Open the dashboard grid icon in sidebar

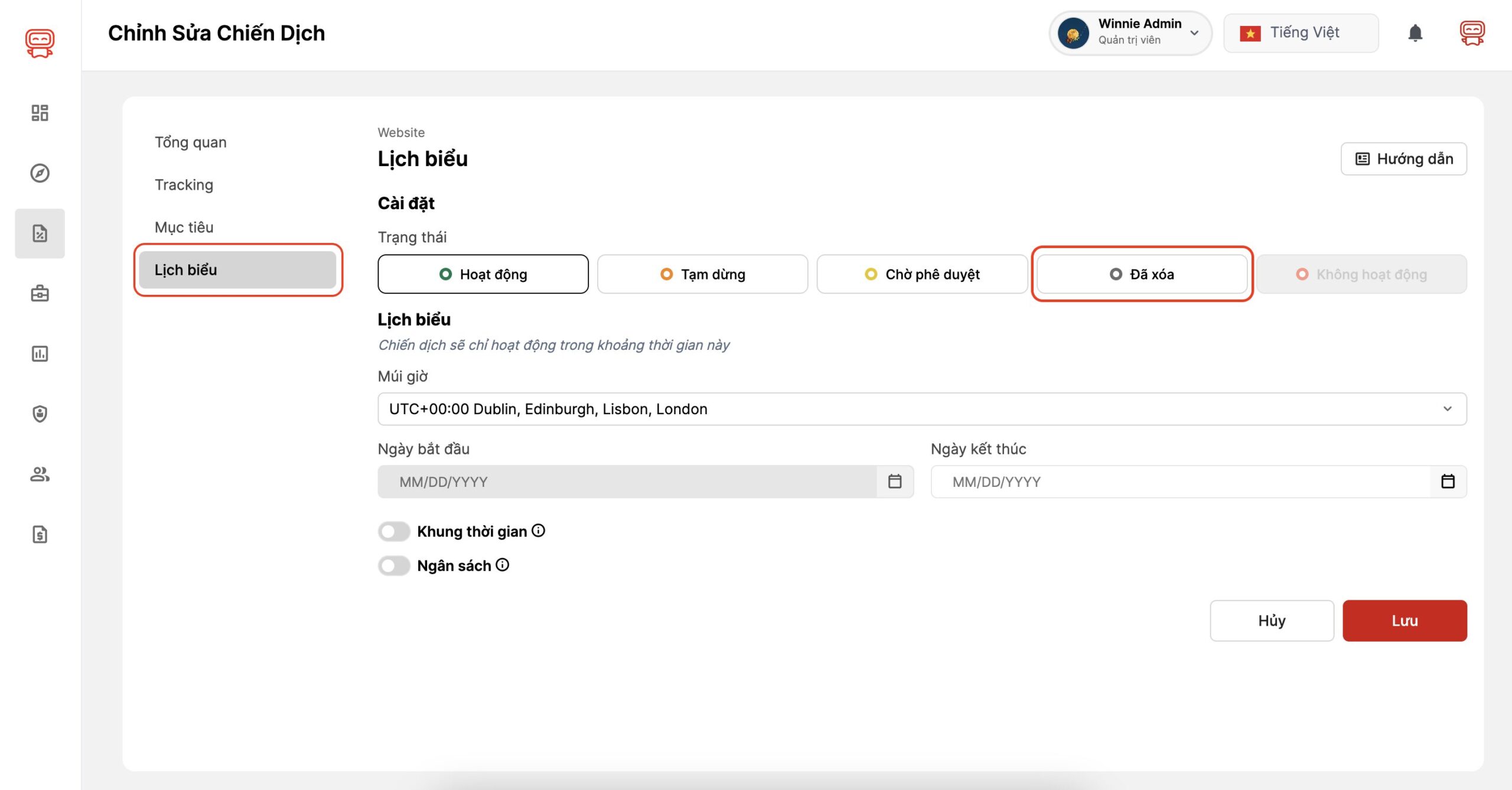[x=40, y=113]
